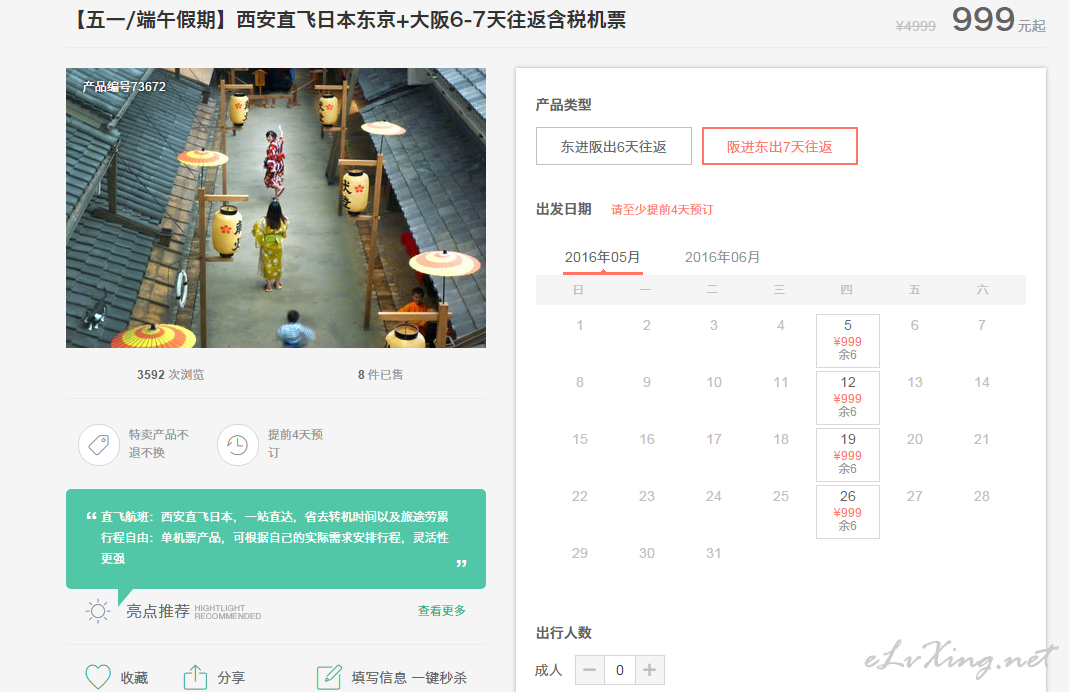Image resolution: width=1069 pixels, height=692 pixels.
Task: Click calendar date 20
Action: coord(914,439)
